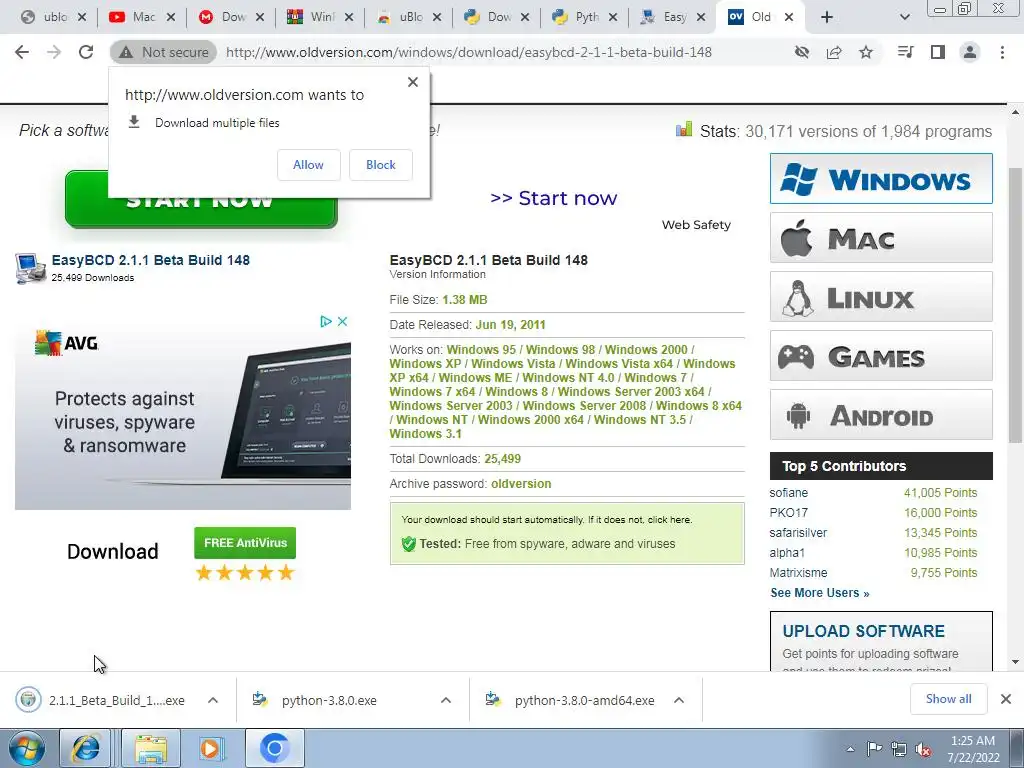This screenshot has height=768, width=1024.
Task: Click the Windows 7 x64 compatibility link
Action: point(432,392)
